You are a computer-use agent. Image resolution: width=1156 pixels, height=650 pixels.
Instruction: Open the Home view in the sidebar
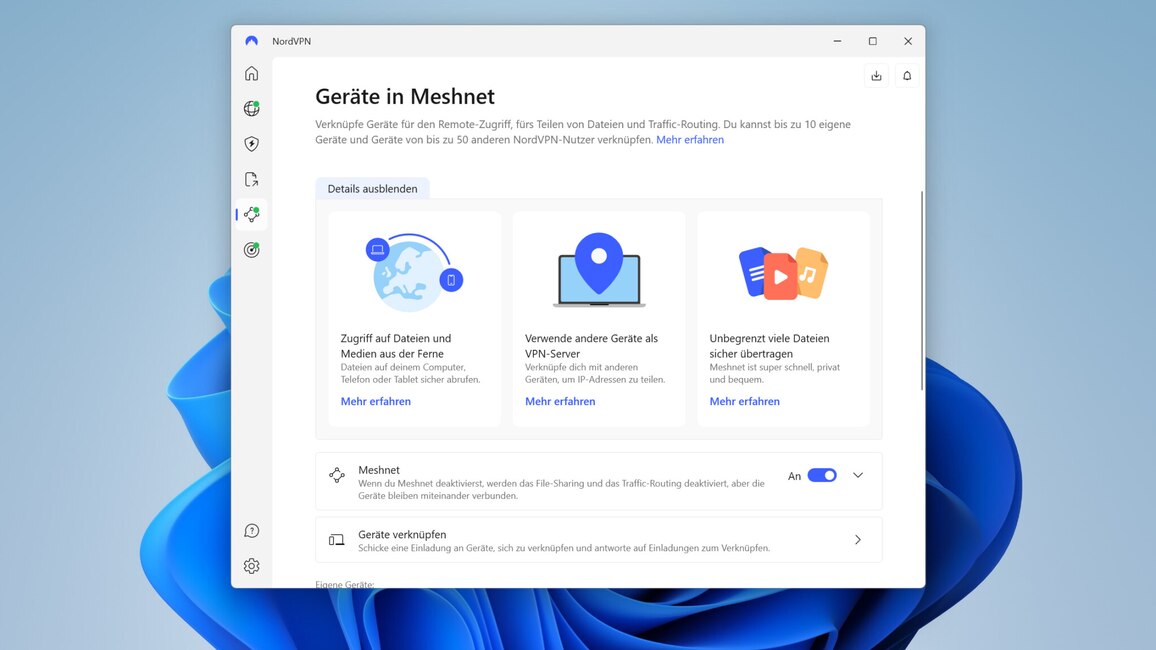(251, 73)
